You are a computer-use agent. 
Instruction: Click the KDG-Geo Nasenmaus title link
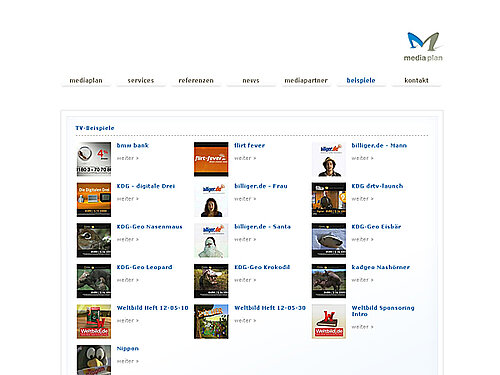point(149,227)
